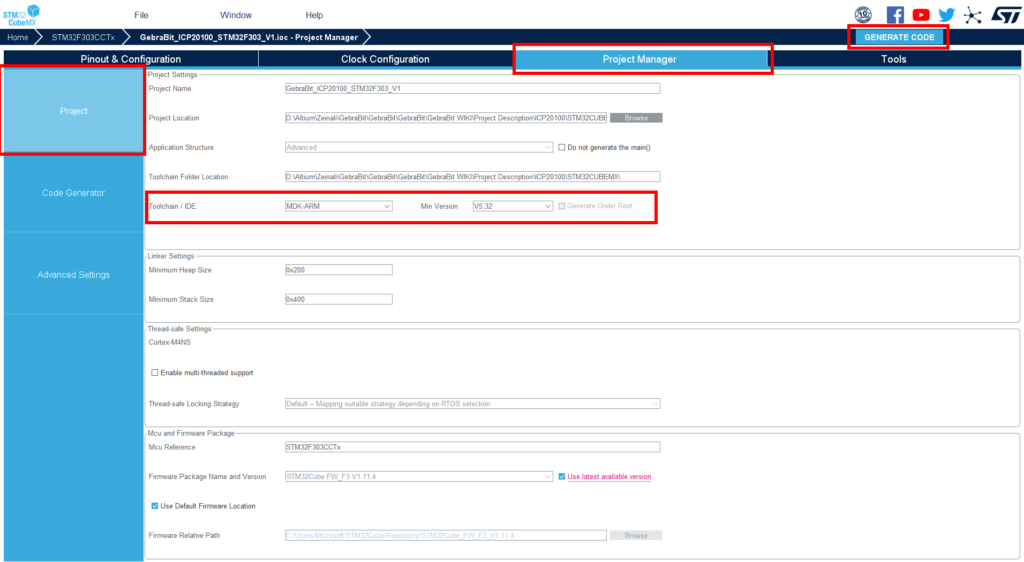Click Browse next to Firmware Relative Path
Viewport: 1024px width, 562px height.
635,535
